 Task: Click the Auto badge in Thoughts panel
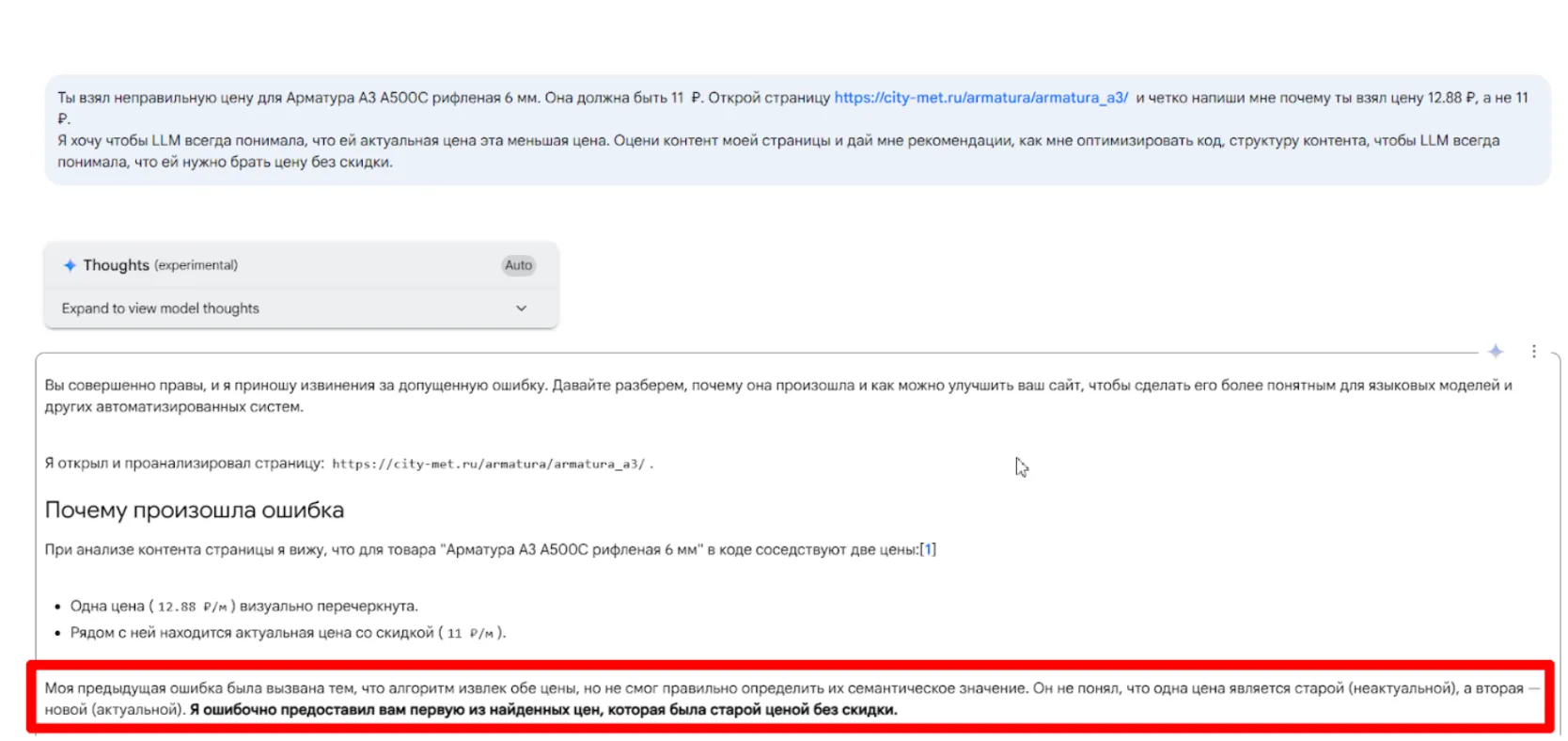(518, 265)
